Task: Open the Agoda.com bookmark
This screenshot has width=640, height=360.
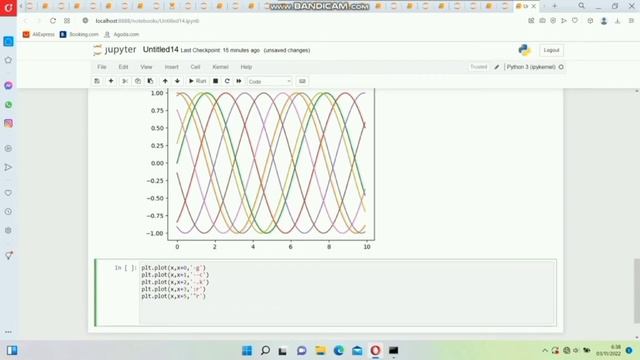Action: point(122,34)
